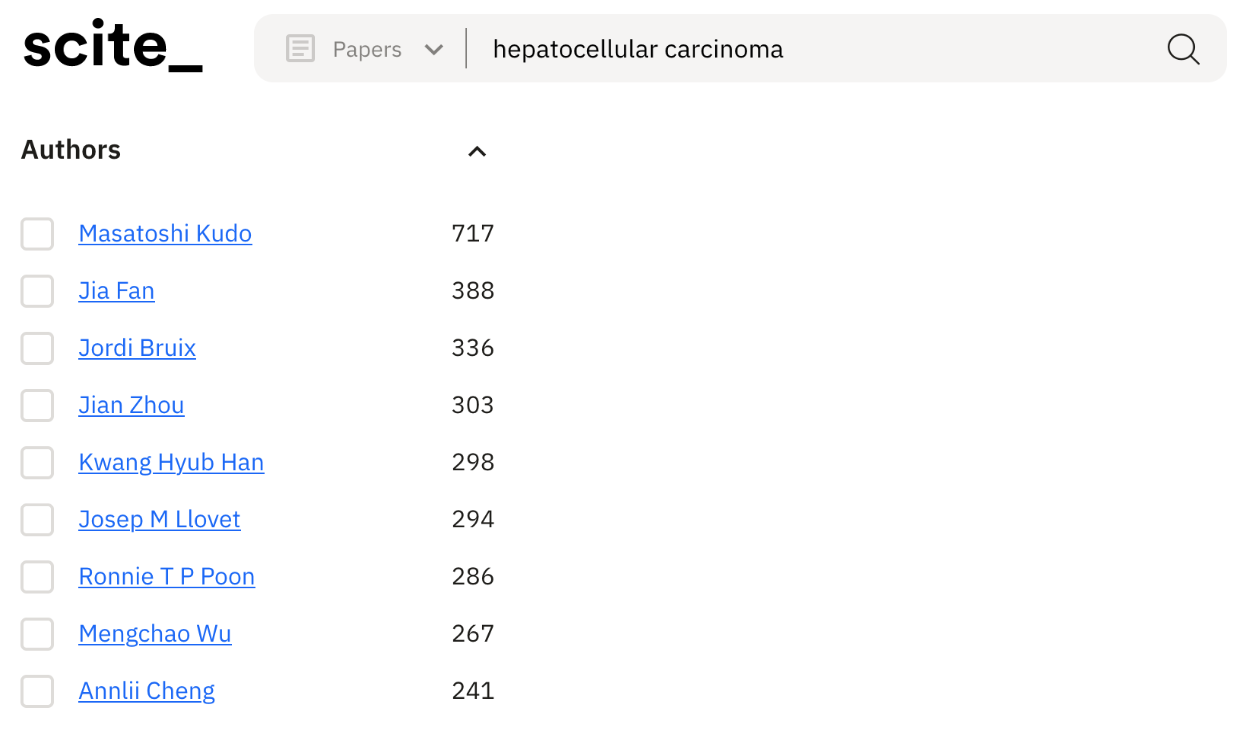The width and height of the screenshot is (1238, 736).
Task: Check the box for Josep M Llovet
Action: (x=37, y=519)
